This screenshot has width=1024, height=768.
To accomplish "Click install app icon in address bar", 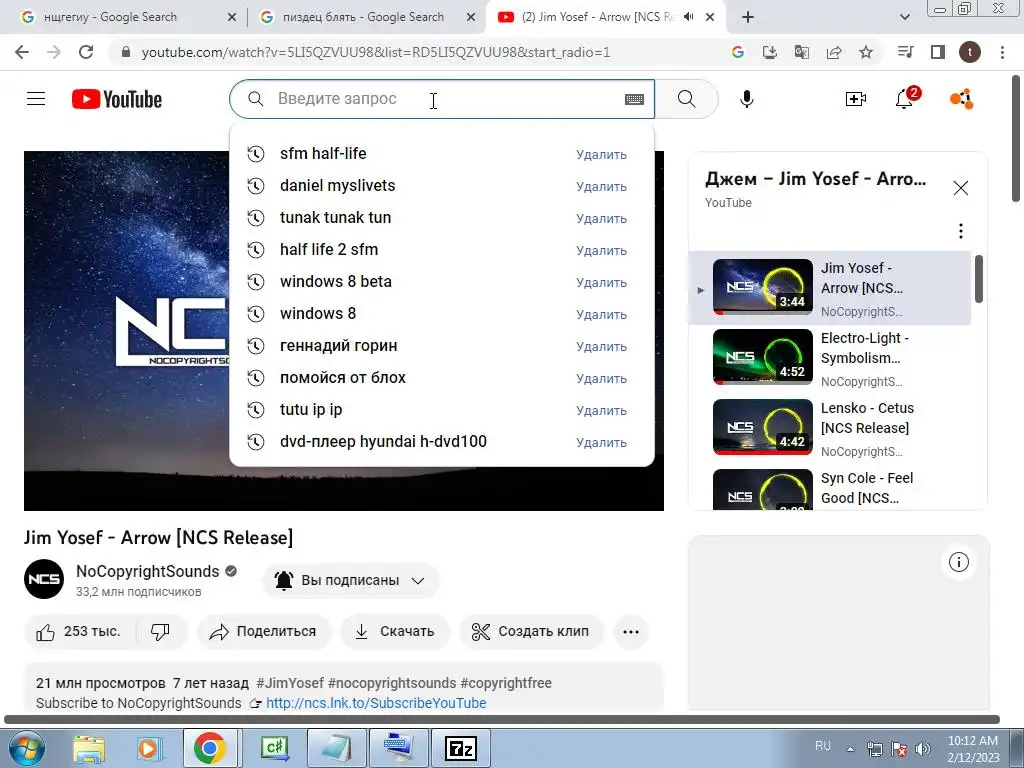I will pos(770,52).
